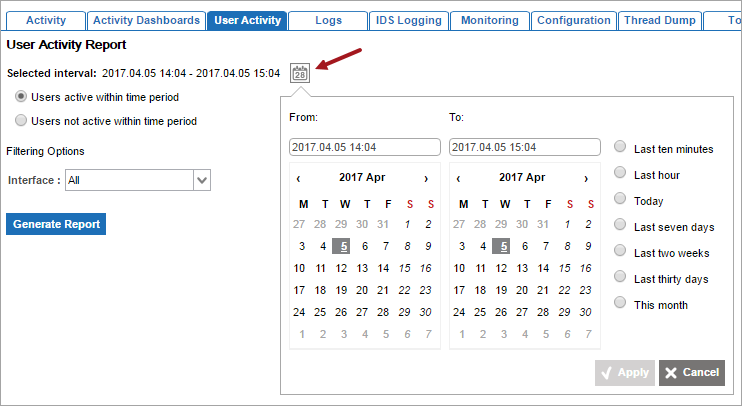Select 'Users not active within time period'
Image resolution: width=742 pixels, height=406 pixels.
coord(21,121)
